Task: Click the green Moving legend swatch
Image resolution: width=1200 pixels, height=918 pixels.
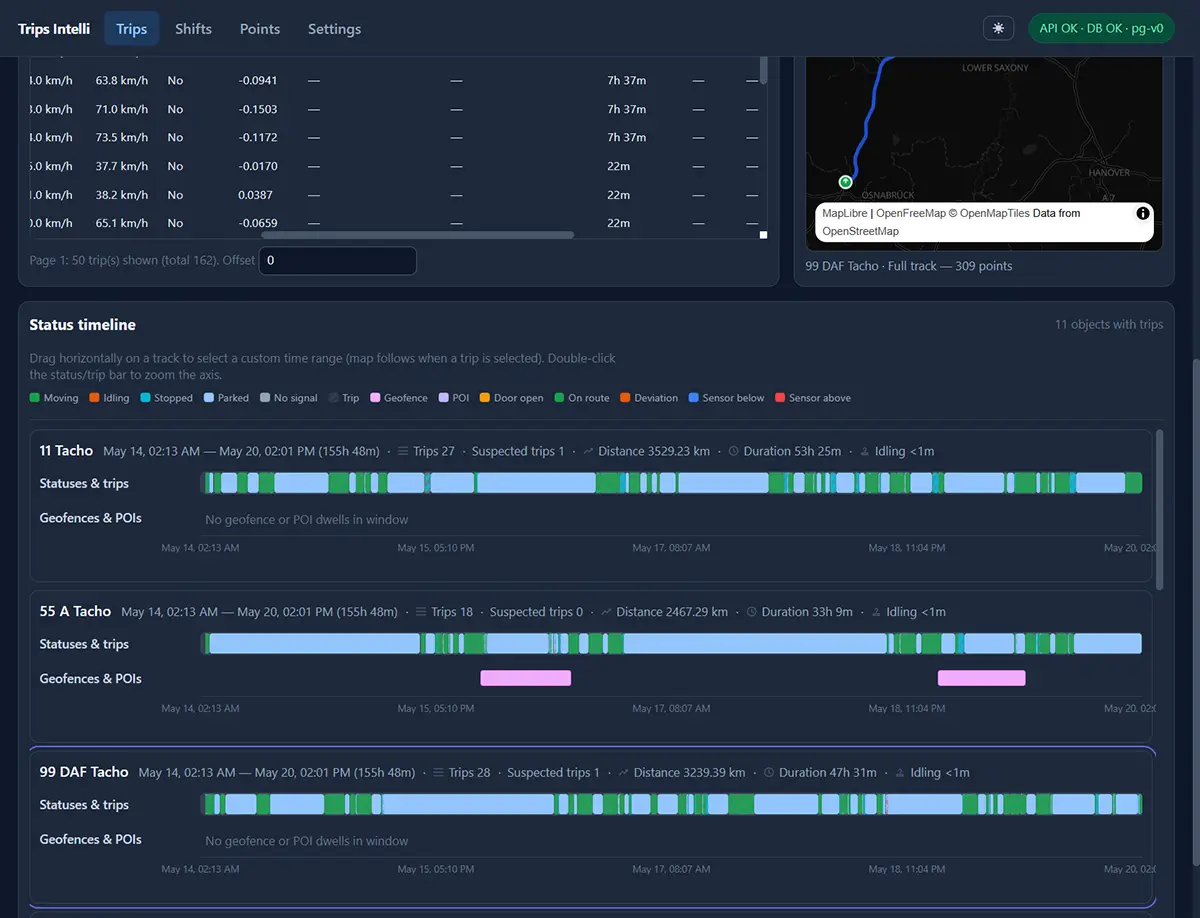Action: (x=35, y=398)
